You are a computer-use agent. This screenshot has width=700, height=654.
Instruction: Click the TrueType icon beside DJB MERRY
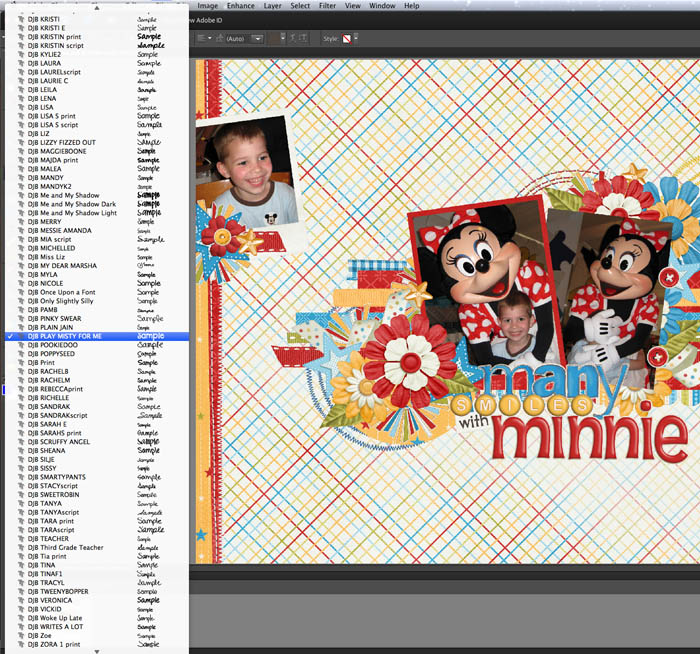[21, 221]
